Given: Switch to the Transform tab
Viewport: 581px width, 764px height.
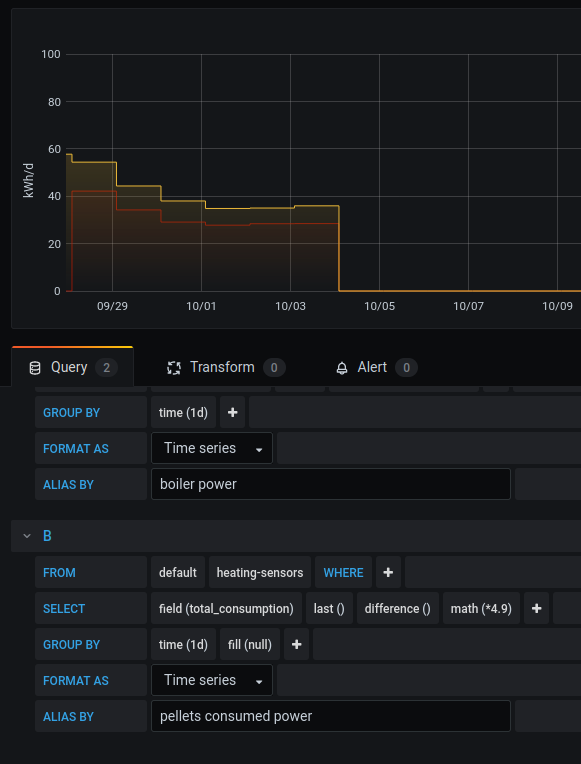Looking at the screenshot, I should pos(226,367).
